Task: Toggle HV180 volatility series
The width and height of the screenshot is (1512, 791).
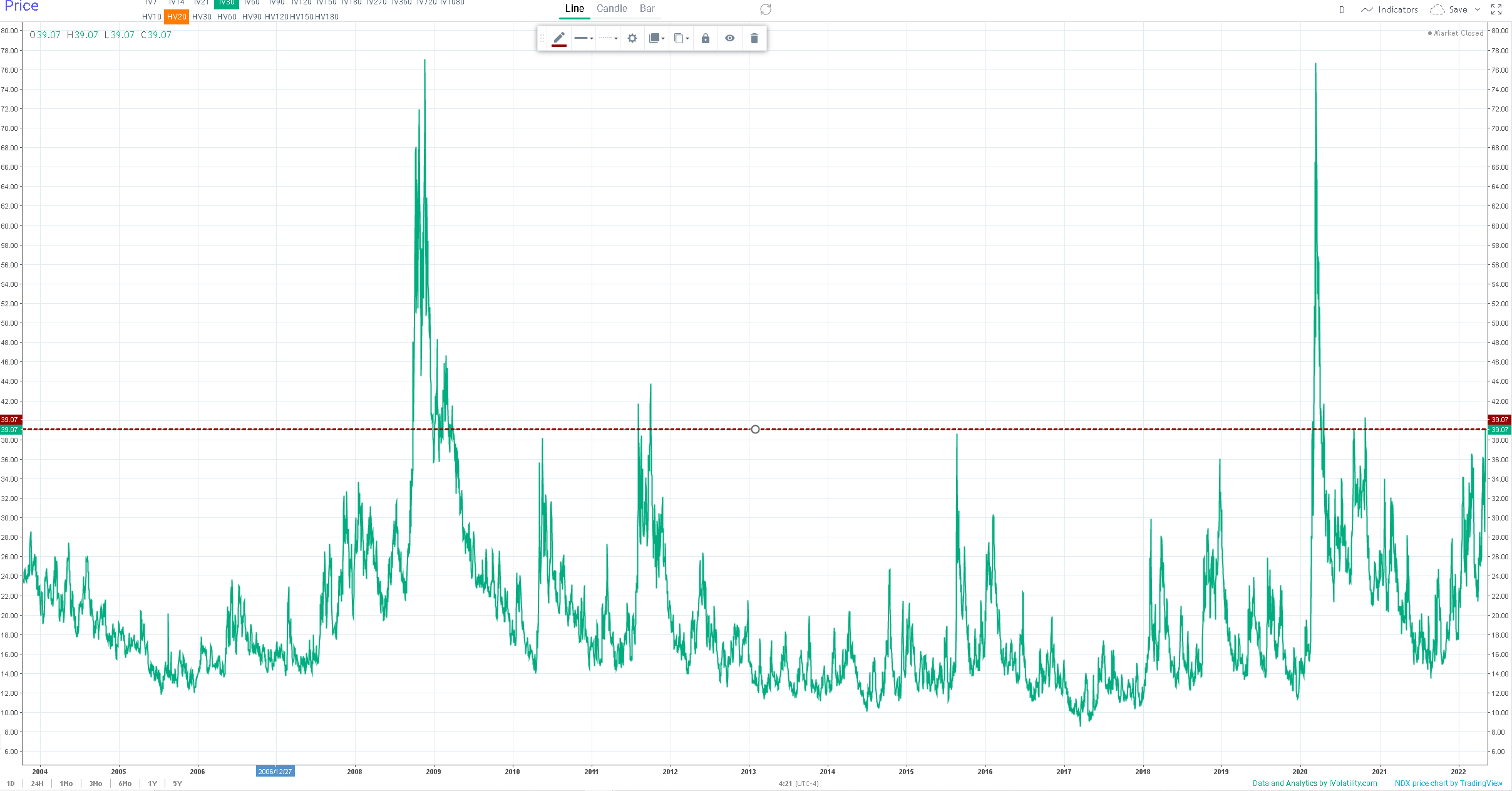Action: (x=327, y=17)
